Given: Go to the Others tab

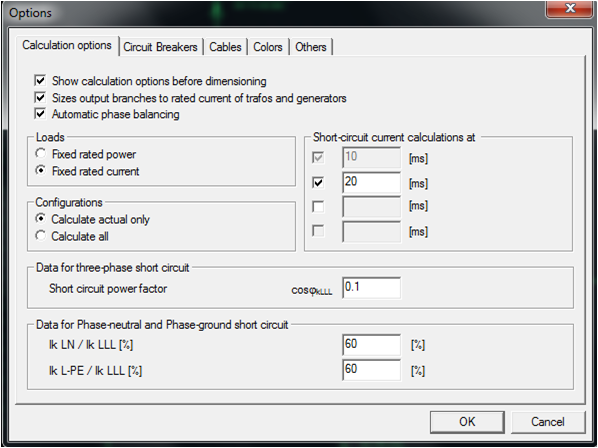Looking at the screenshot, I should (x=311, y=47).
